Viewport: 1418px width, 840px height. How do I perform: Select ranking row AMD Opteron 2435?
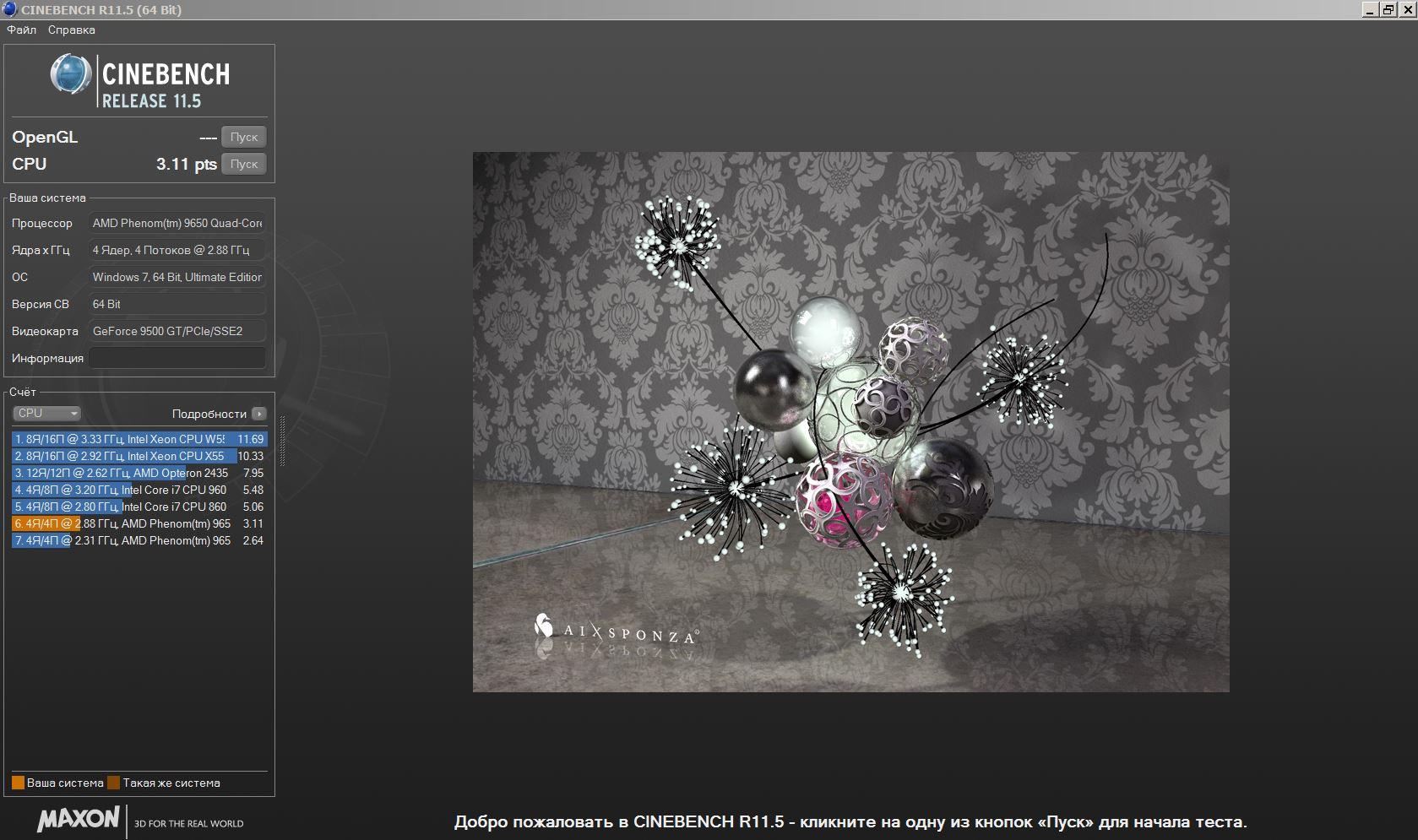pos(139,473)
